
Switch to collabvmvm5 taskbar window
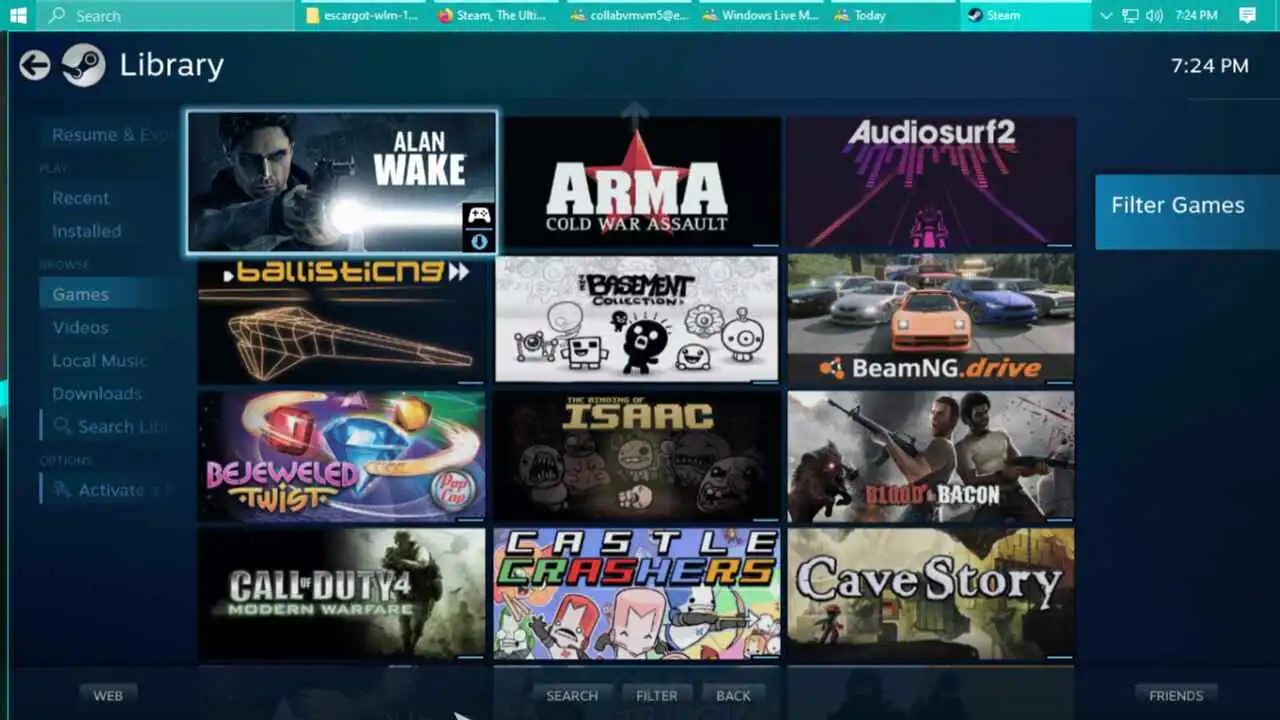pos(629,15)
